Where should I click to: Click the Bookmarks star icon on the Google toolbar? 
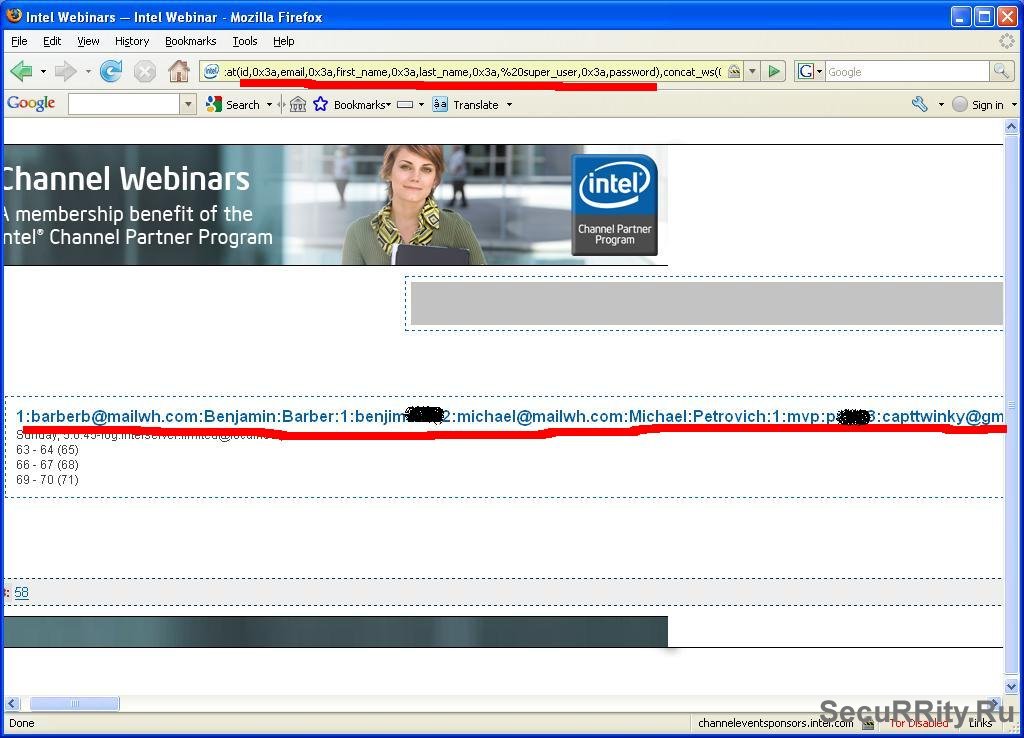click(x=320, y=104)
